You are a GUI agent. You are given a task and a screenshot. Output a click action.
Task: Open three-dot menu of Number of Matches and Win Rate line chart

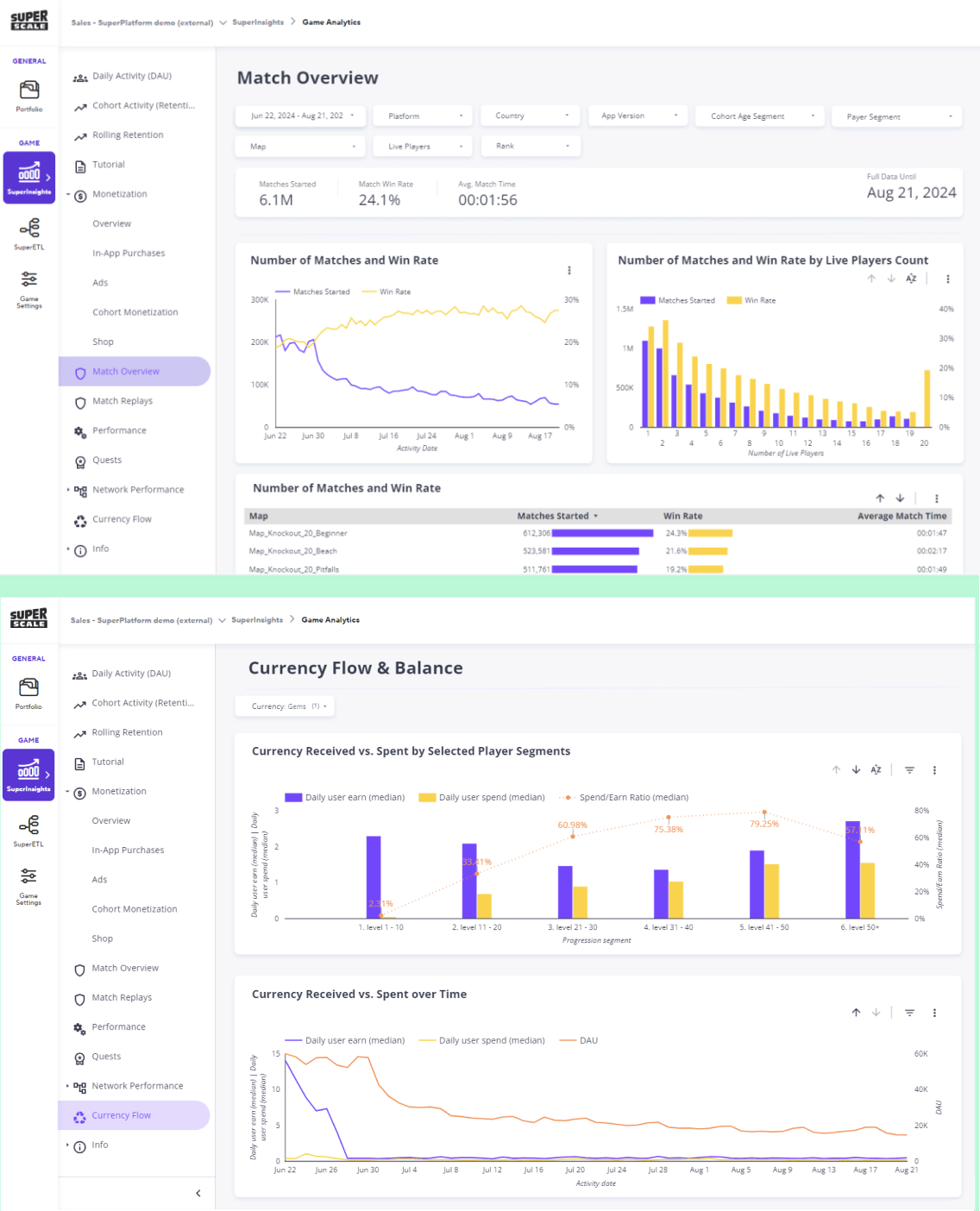(x=569, y=271)
